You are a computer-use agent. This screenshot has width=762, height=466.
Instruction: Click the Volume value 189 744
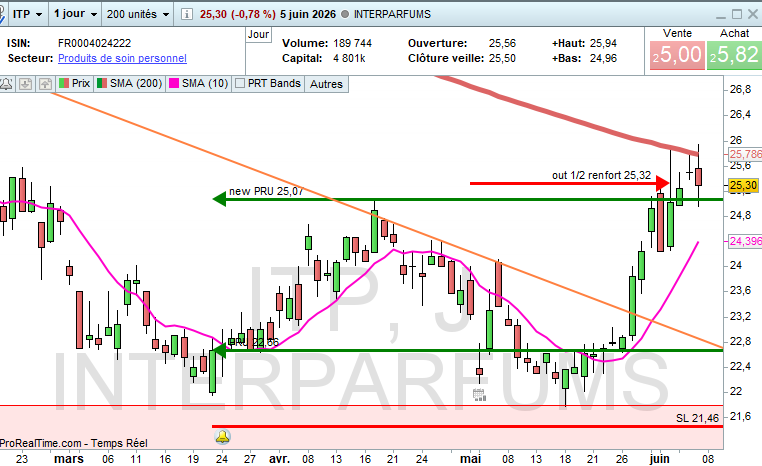tap(352, 43)
